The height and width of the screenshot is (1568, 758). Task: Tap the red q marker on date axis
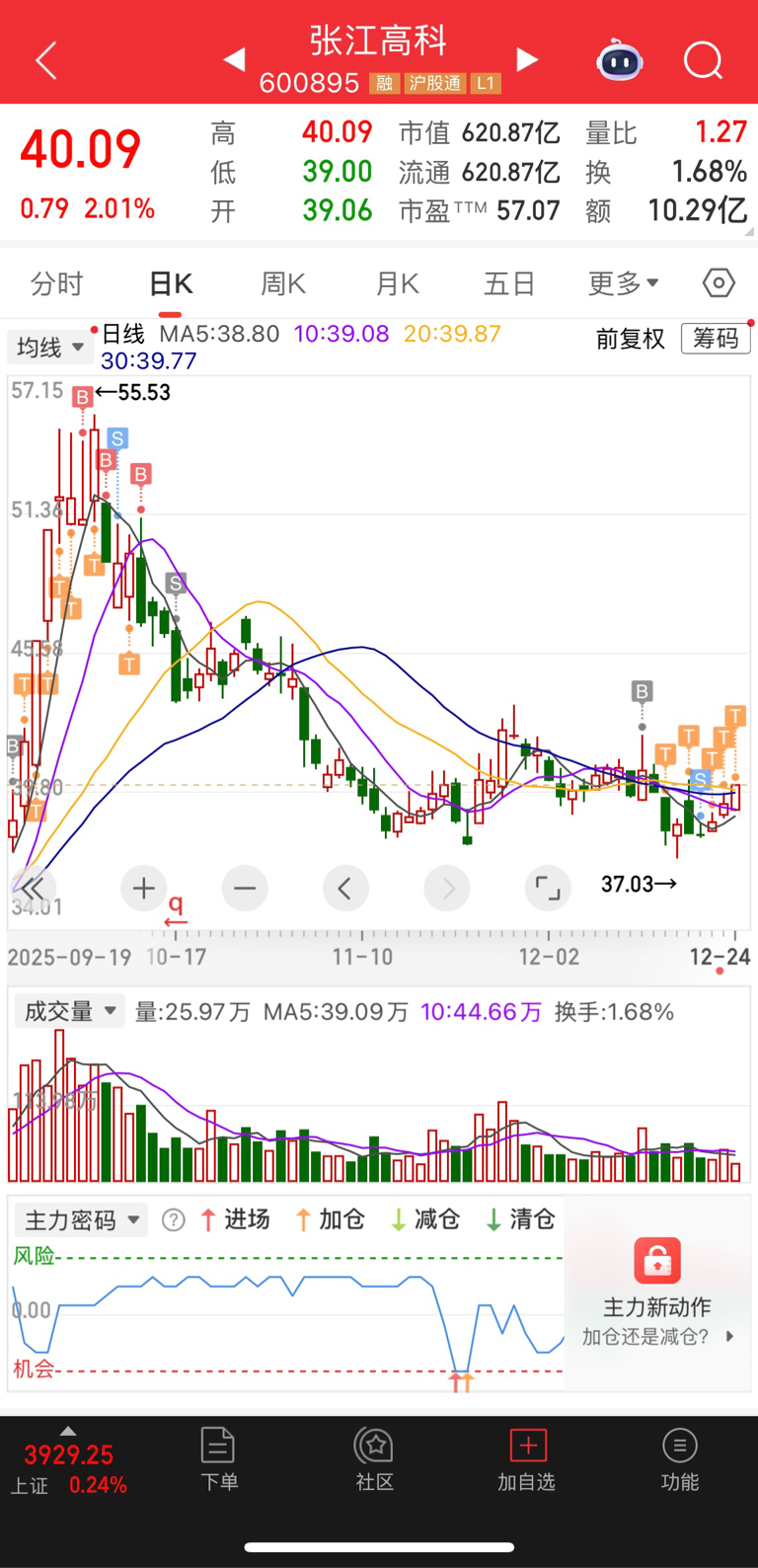[x=176, y=910]
